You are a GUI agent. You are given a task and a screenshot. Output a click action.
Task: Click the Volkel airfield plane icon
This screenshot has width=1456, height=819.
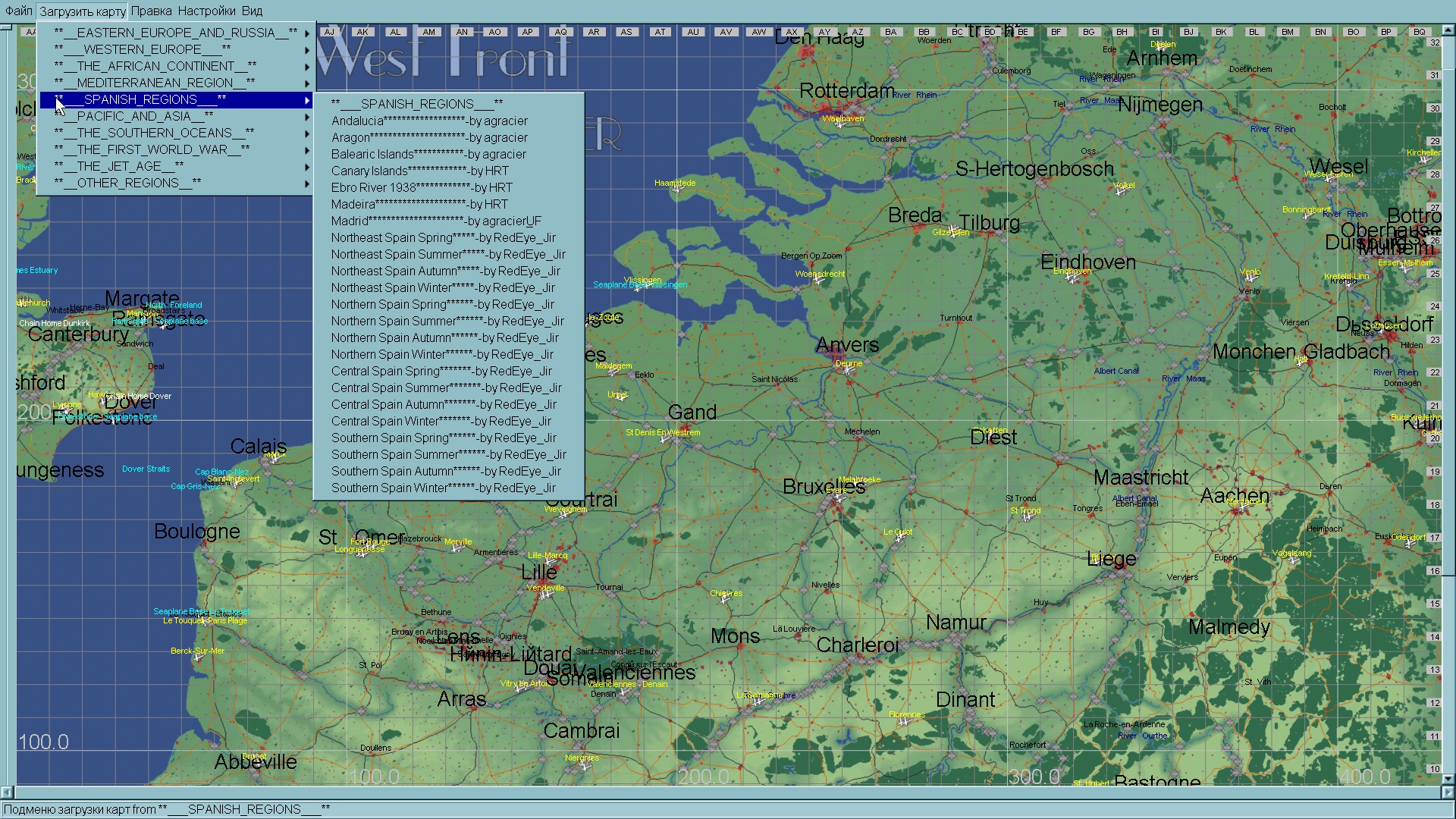1121,193
